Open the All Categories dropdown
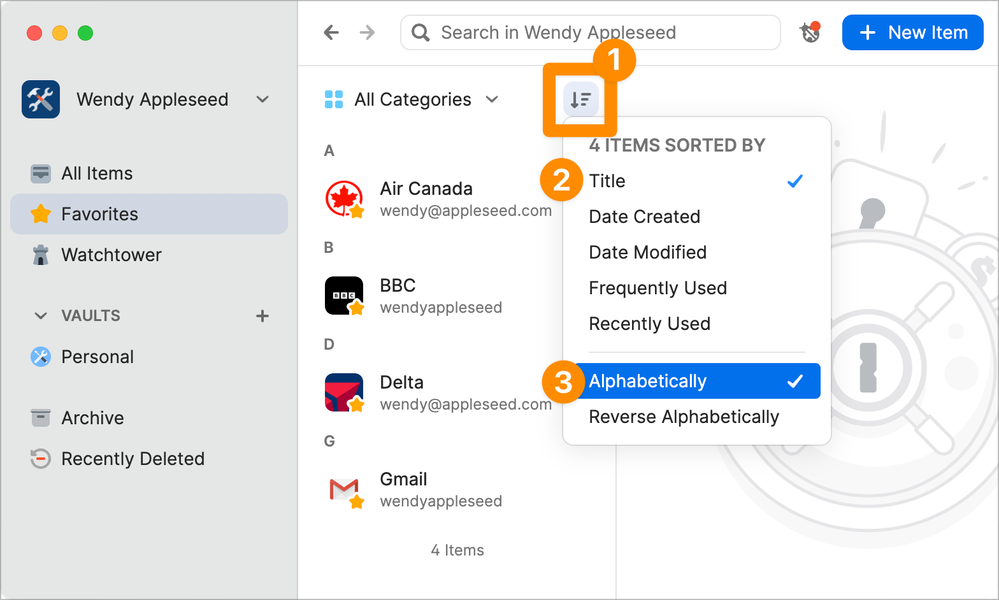 412,100
